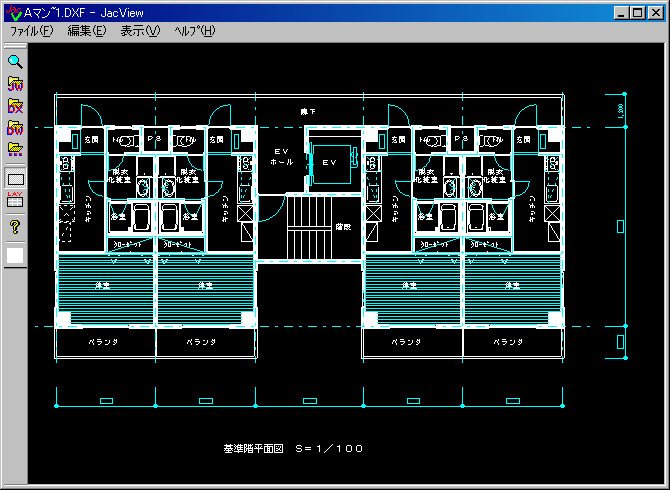
Task: Open the ヘルプ(H) menu
Action: (194, 31)
